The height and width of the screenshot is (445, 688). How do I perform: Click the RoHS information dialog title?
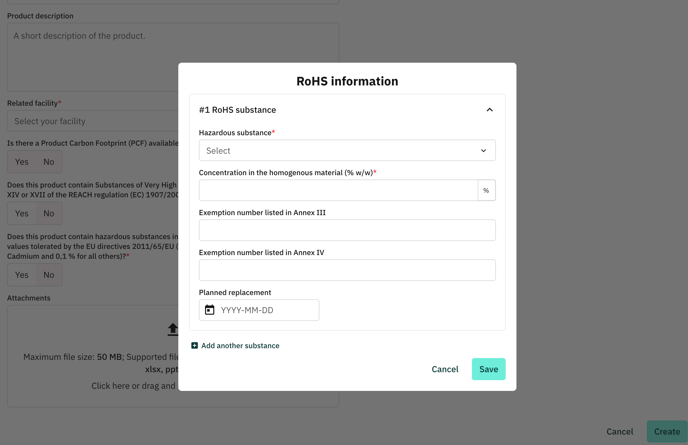(347, 81)
